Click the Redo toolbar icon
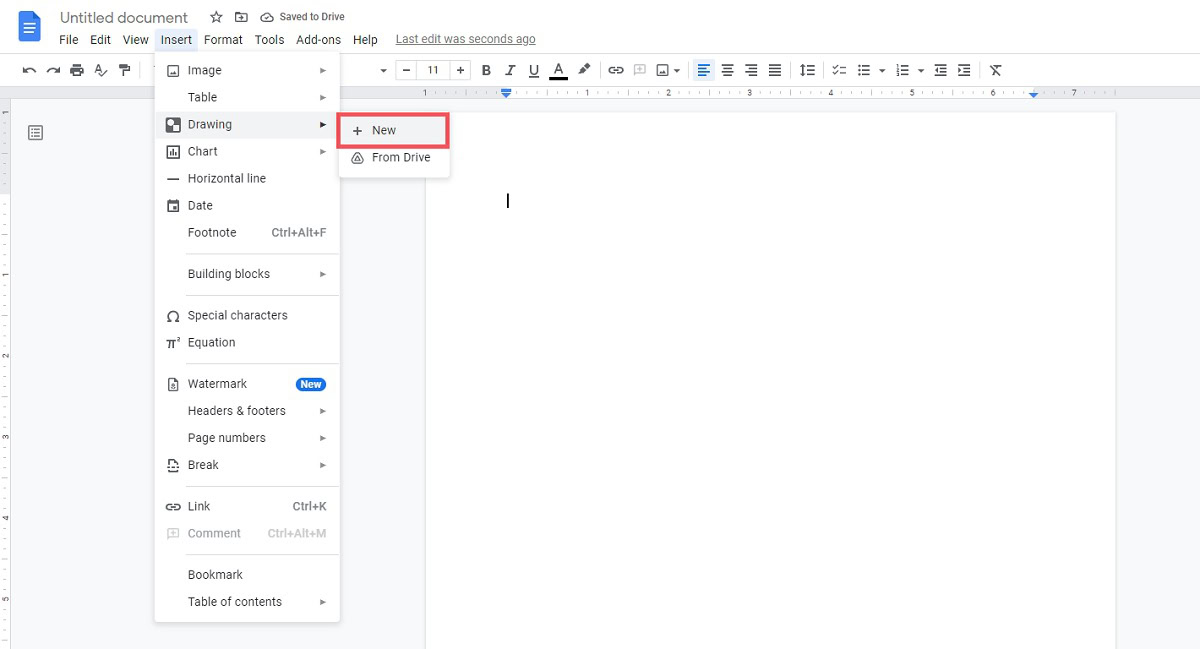1200x649 pixels. point(53,70)
